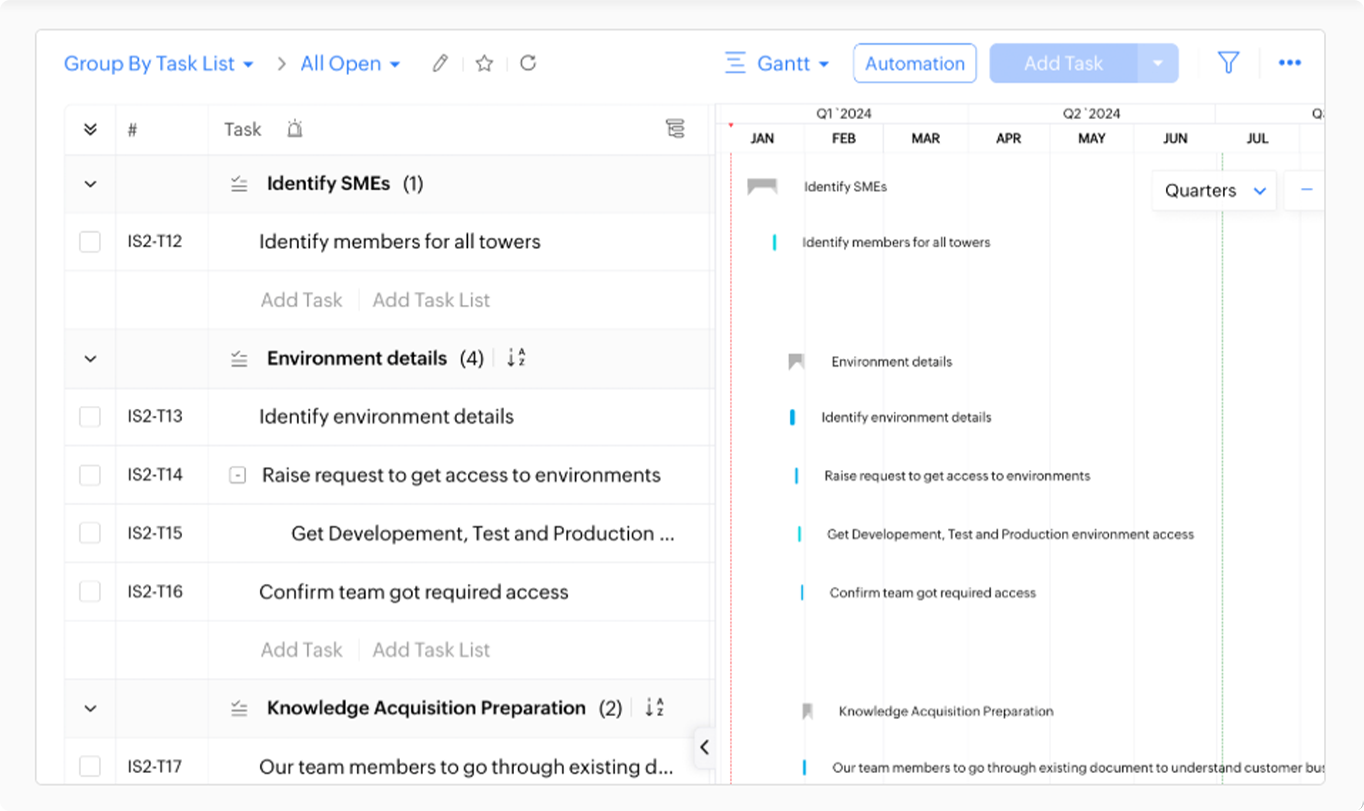1364x811 pixels.
Task: Open the filter funnel icon
Action: click(x=1228, y=63)
